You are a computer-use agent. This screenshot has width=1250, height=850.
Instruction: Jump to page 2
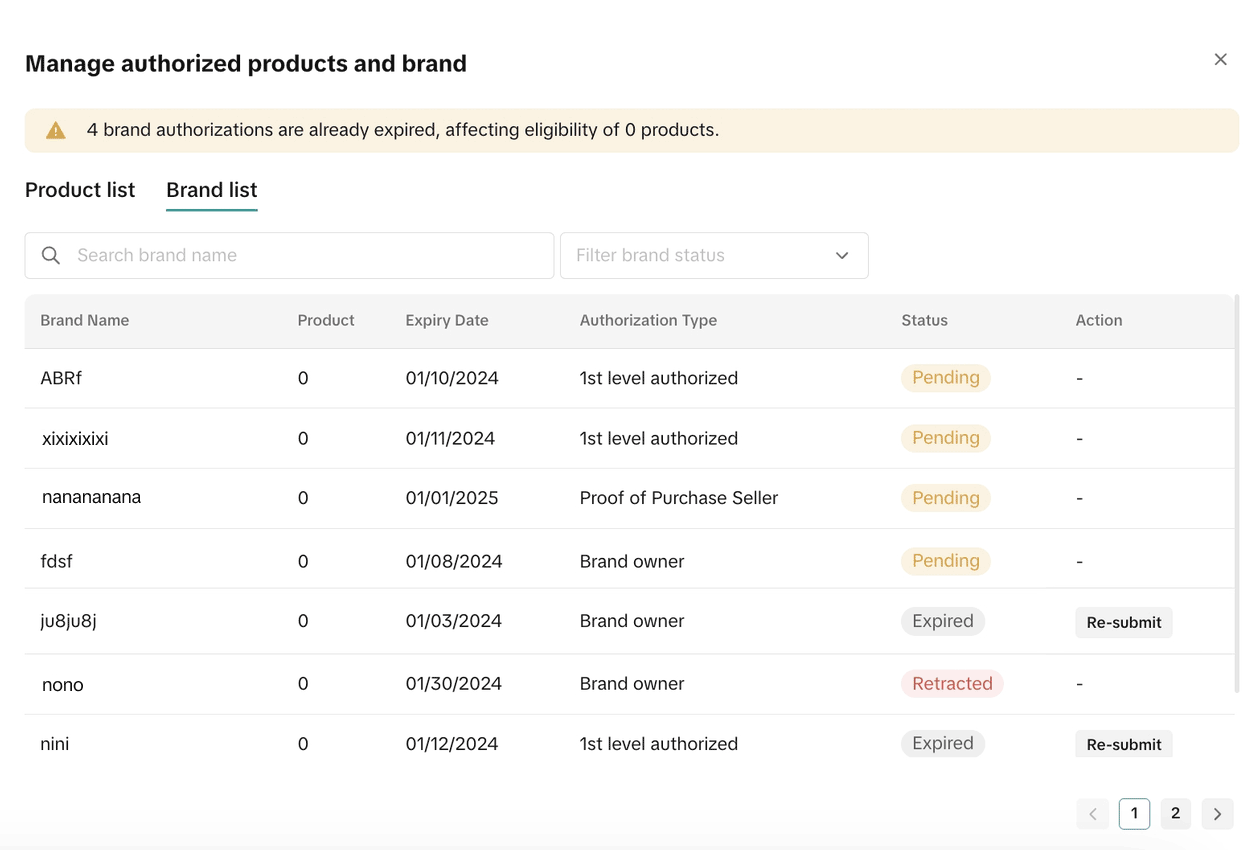[x=1175, y=814]
